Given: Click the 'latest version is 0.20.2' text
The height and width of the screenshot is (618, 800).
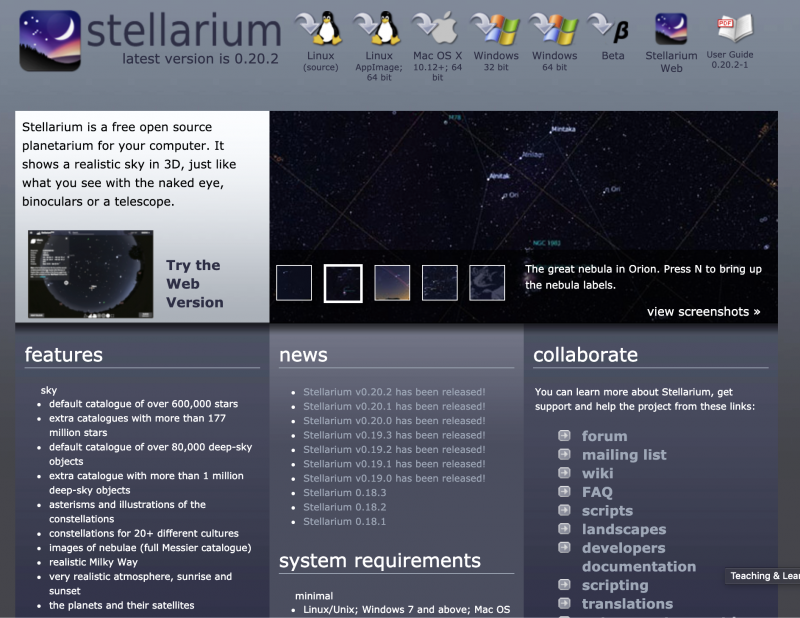Looking at the screenshot, I should click(x=201, y=59).
